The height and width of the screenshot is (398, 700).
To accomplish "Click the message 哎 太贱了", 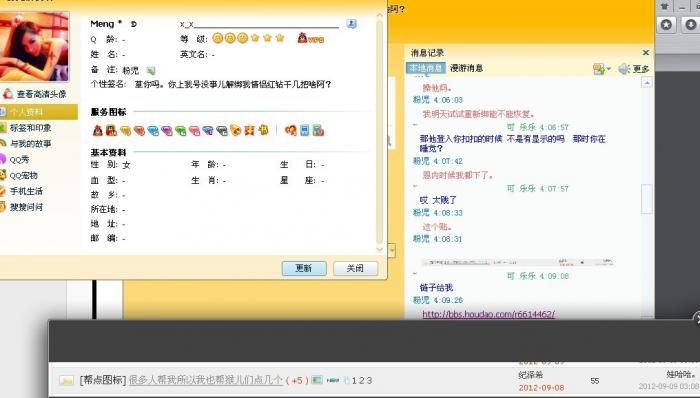I will (x=438, y=200).
